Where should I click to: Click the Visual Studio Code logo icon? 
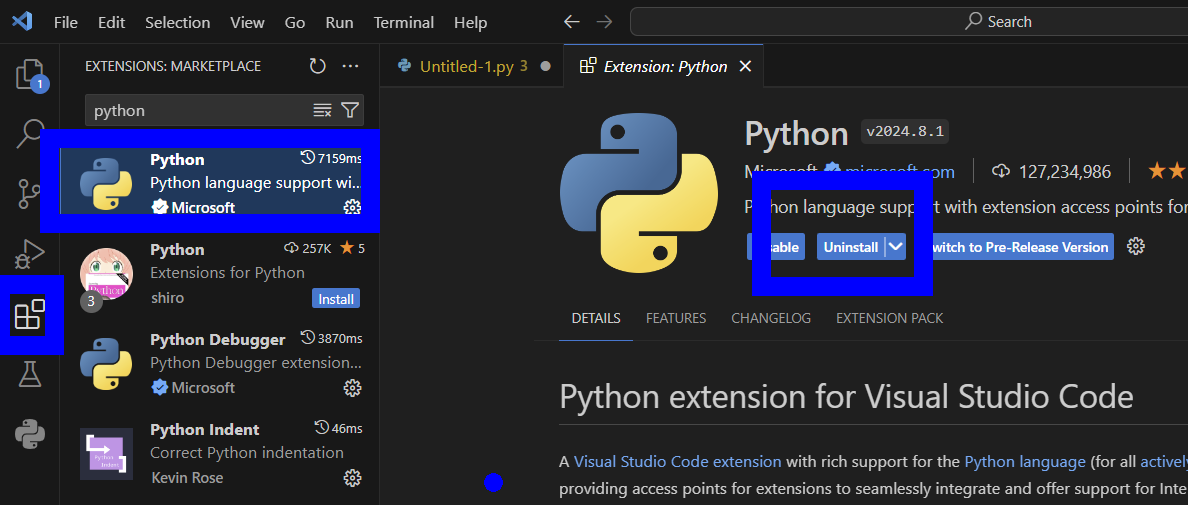coord(22,22)
